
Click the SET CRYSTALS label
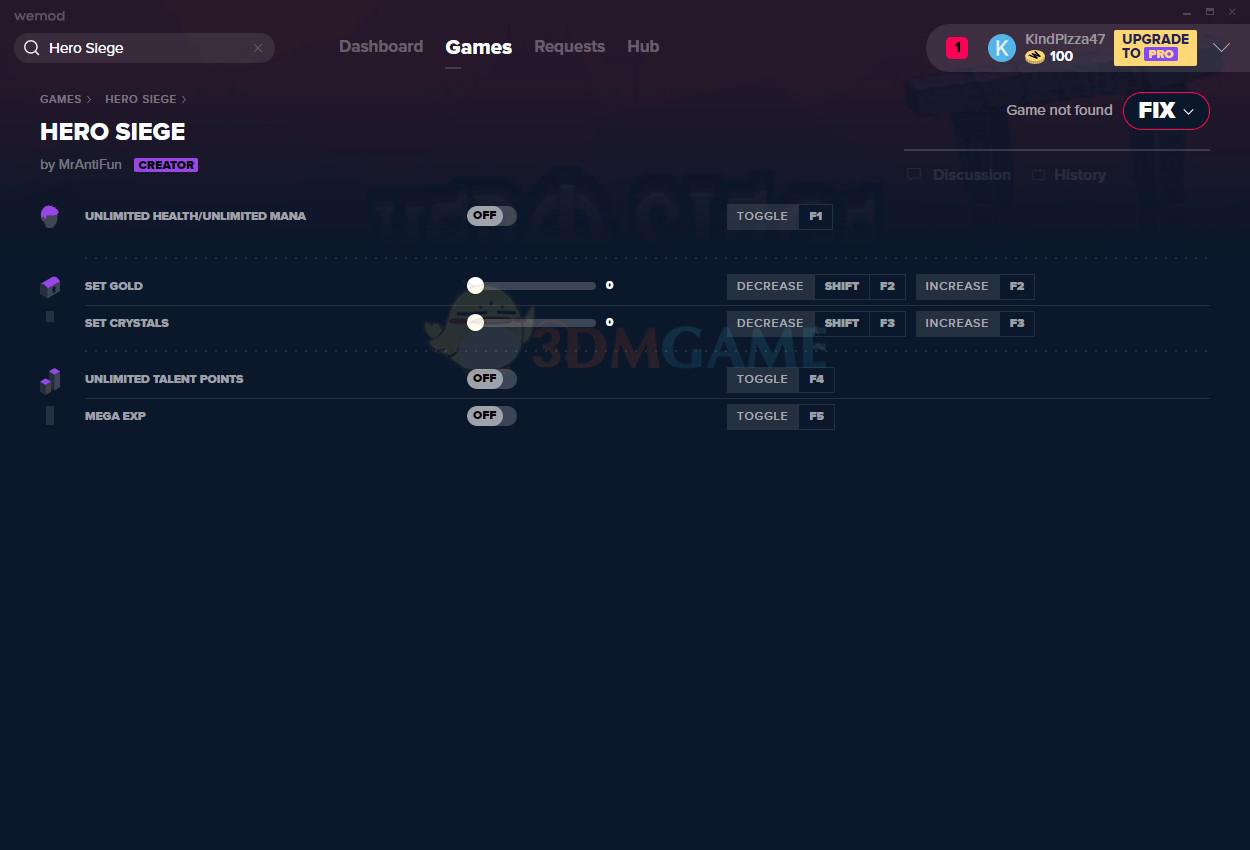point(127,323)
